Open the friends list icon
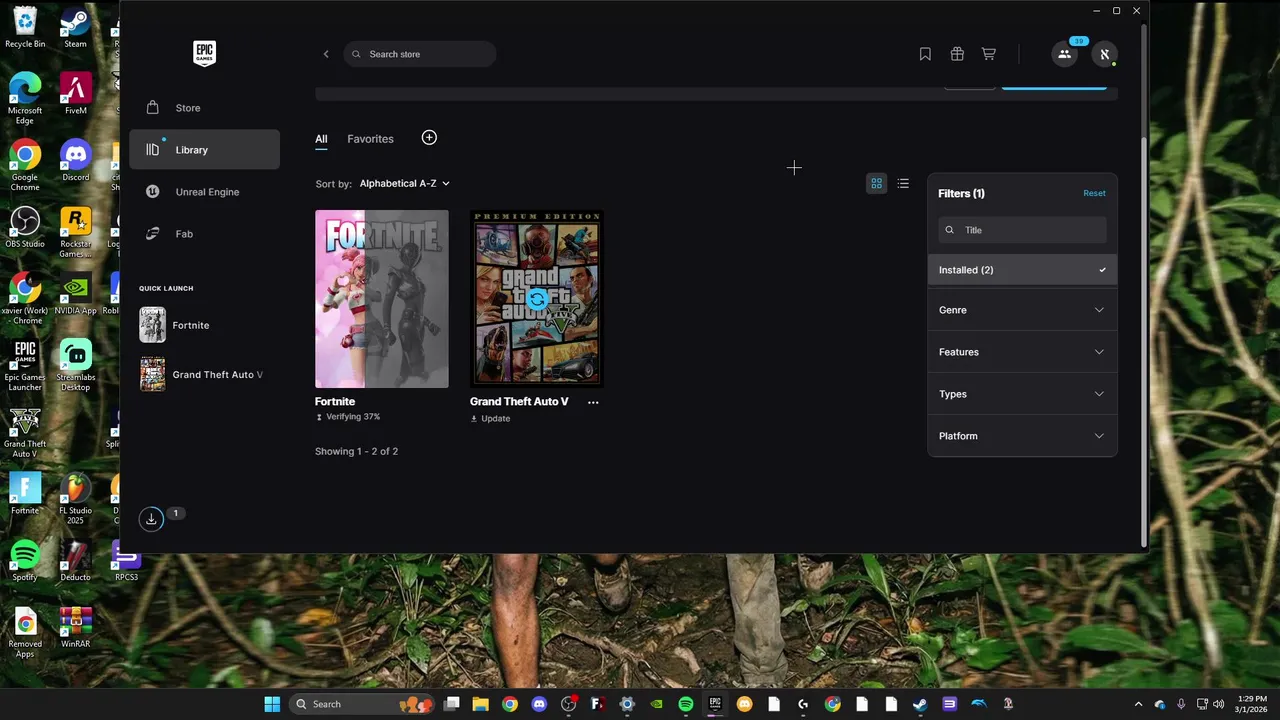 point(1064,54)
